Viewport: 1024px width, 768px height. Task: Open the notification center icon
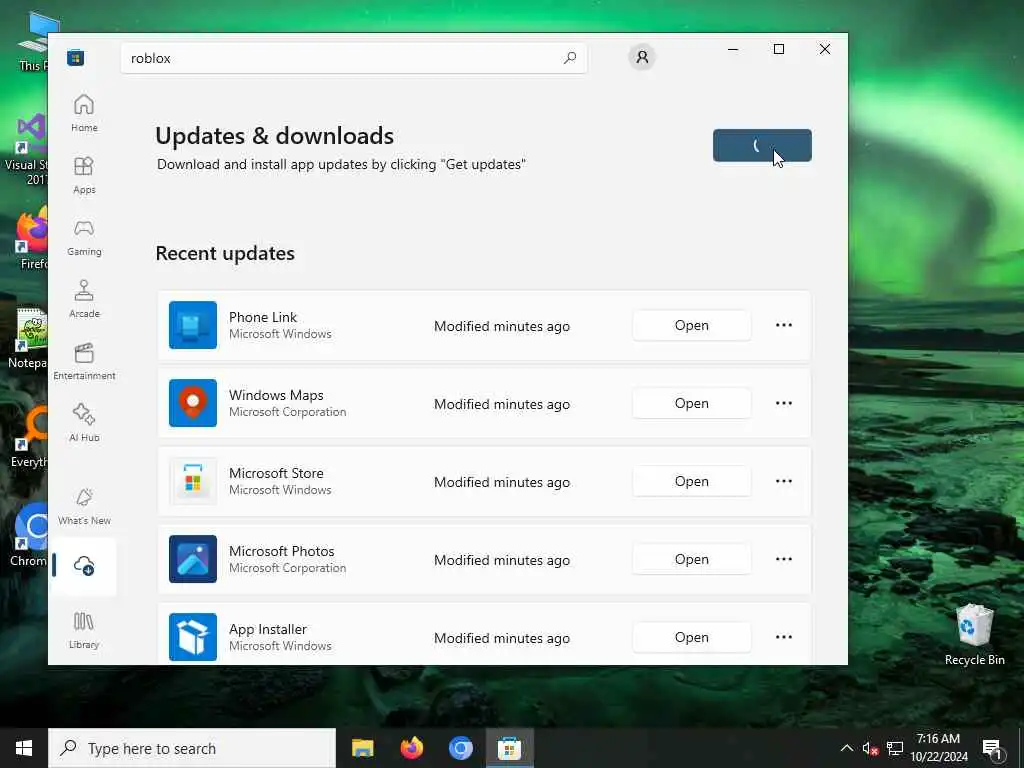992,748
